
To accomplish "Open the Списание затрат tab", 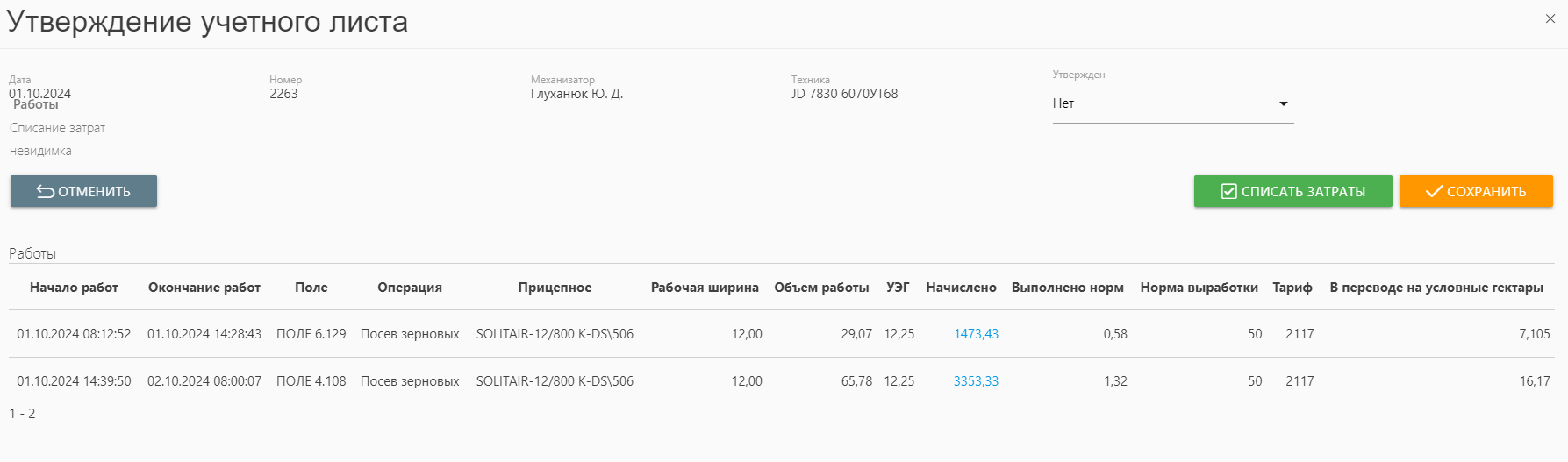I will point(57,128).
